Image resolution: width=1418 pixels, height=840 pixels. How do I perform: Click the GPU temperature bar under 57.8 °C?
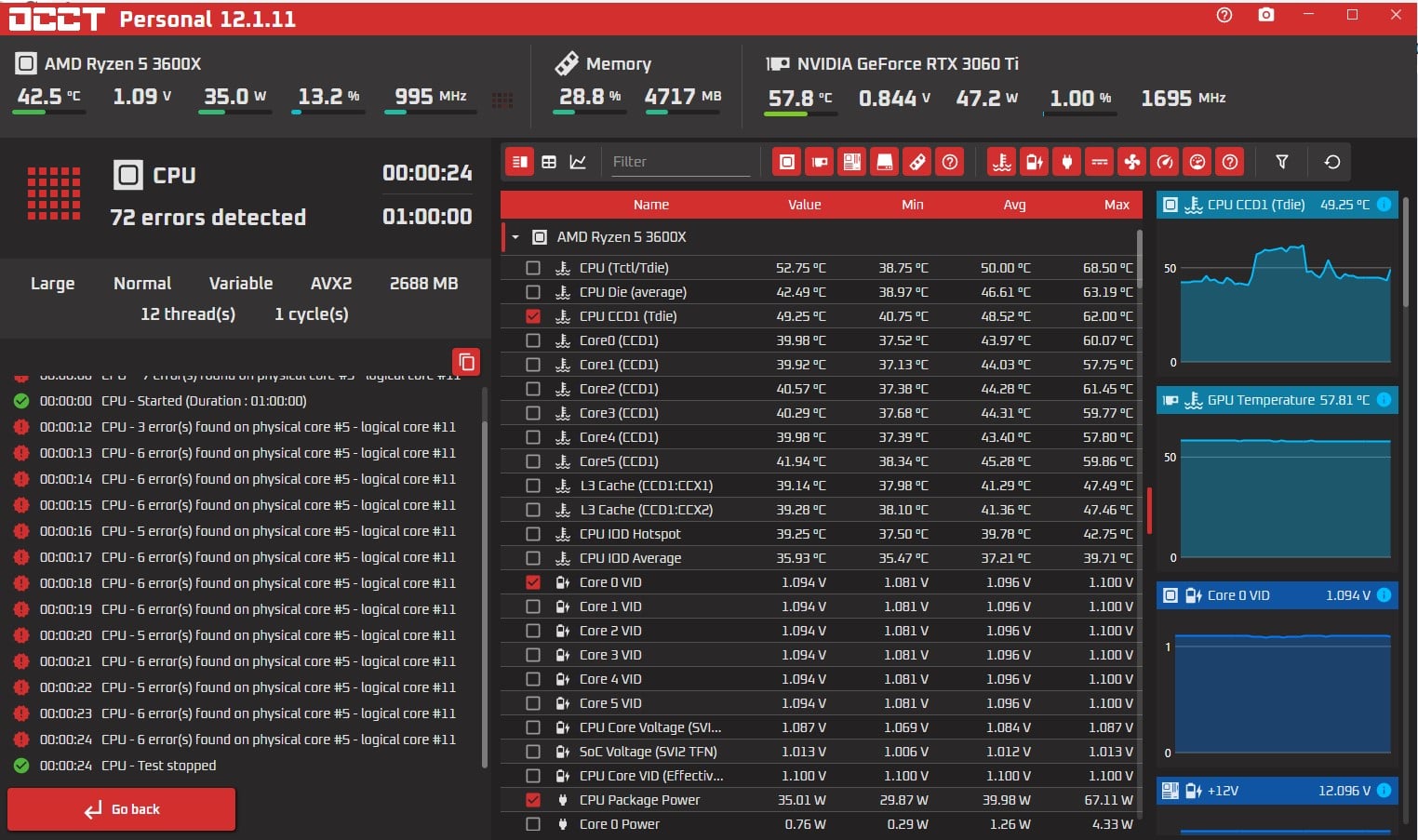[x=800, y=113]
